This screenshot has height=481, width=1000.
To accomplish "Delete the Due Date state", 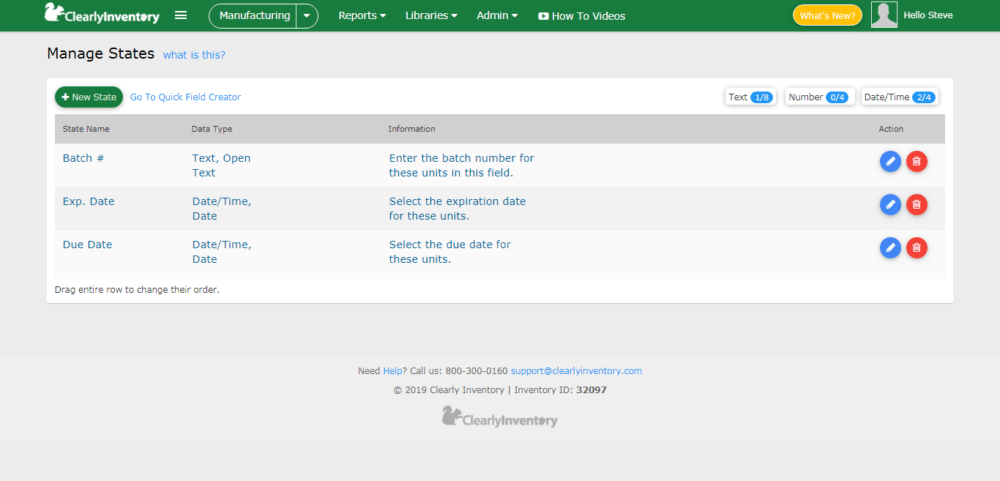I will [x=916, y=248].
